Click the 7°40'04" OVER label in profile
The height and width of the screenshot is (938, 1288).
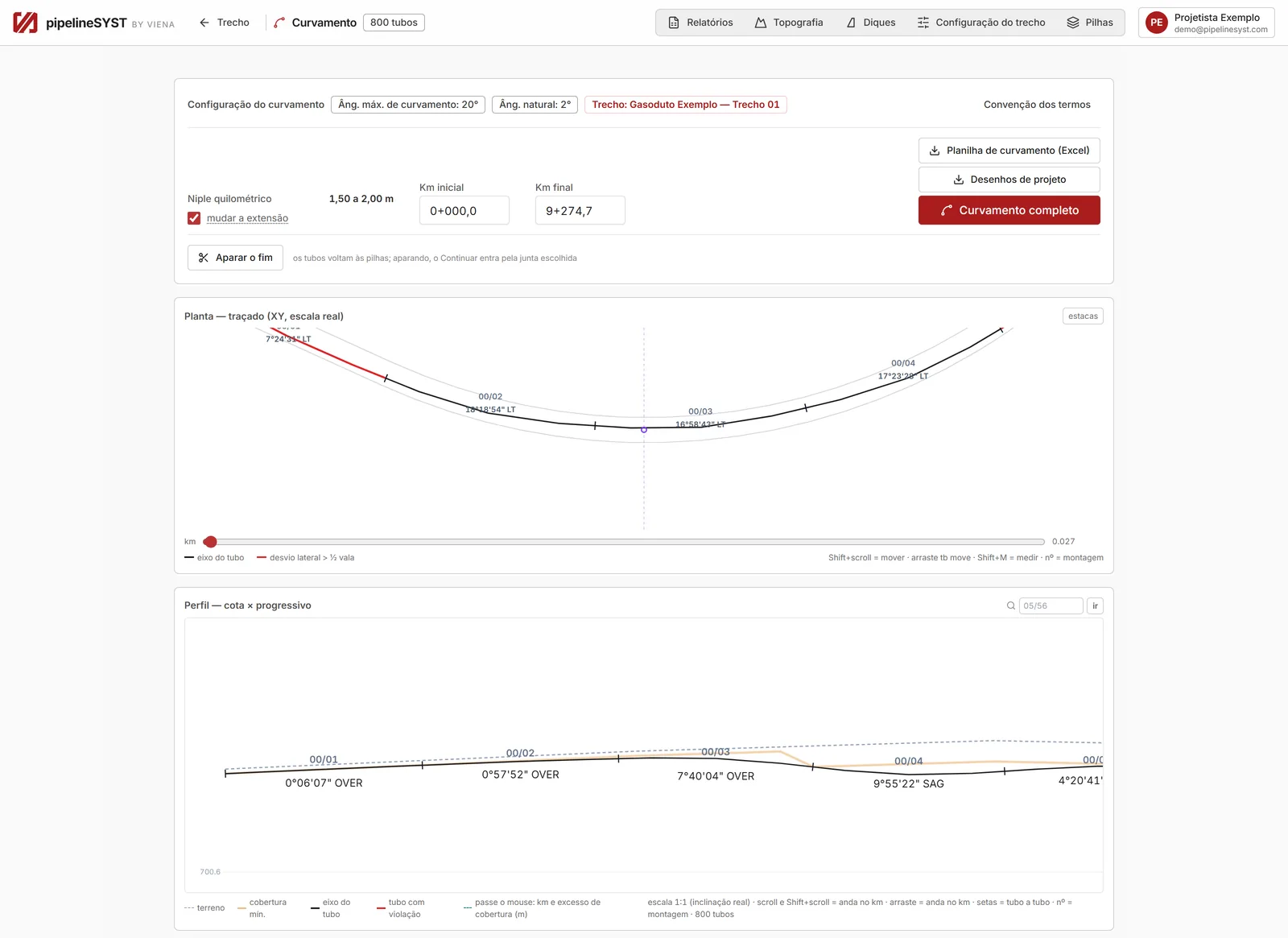click(x=716, y=776)
